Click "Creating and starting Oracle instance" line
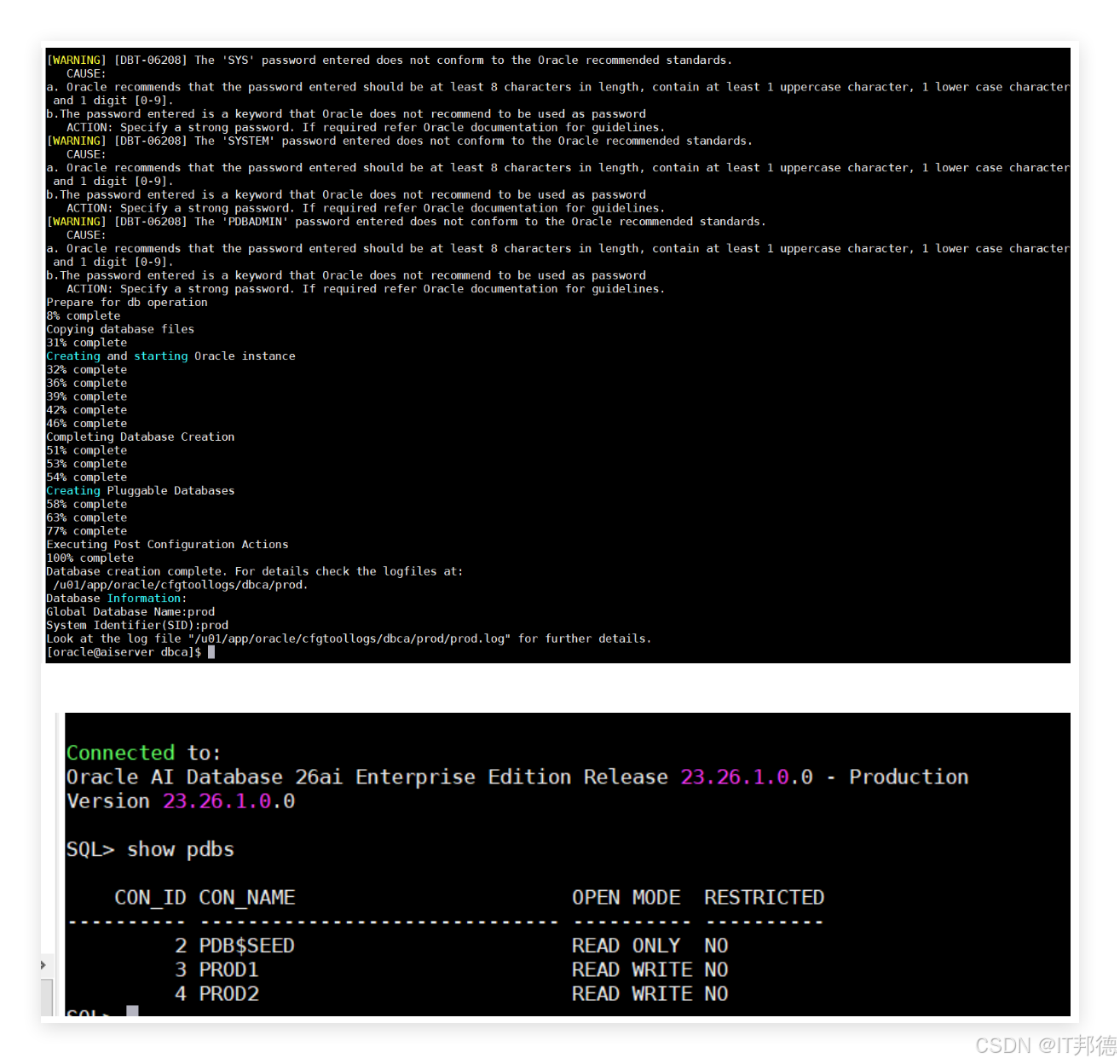The image size is (1120, 1064). (171, 356)
